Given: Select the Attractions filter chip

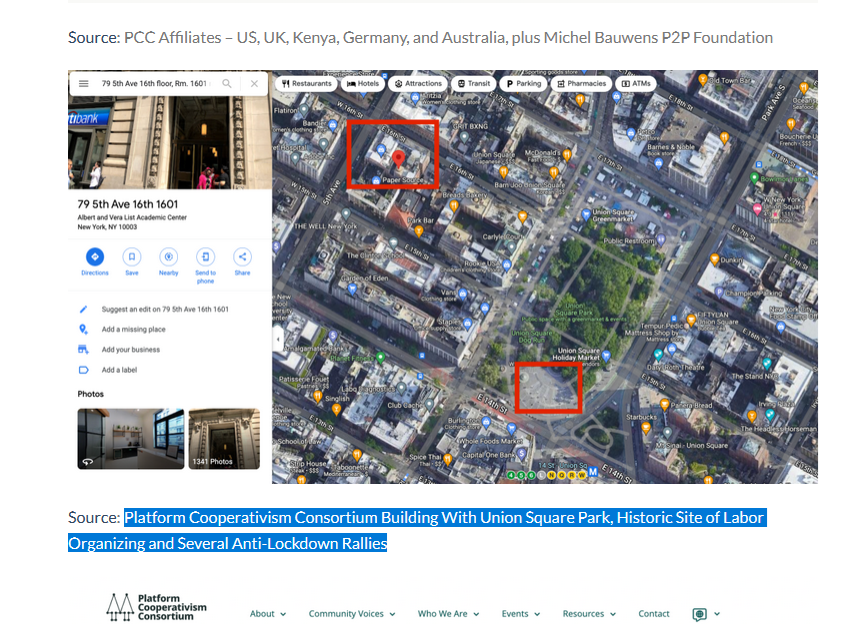Looking at the screenshot, I should pos(418,84).
